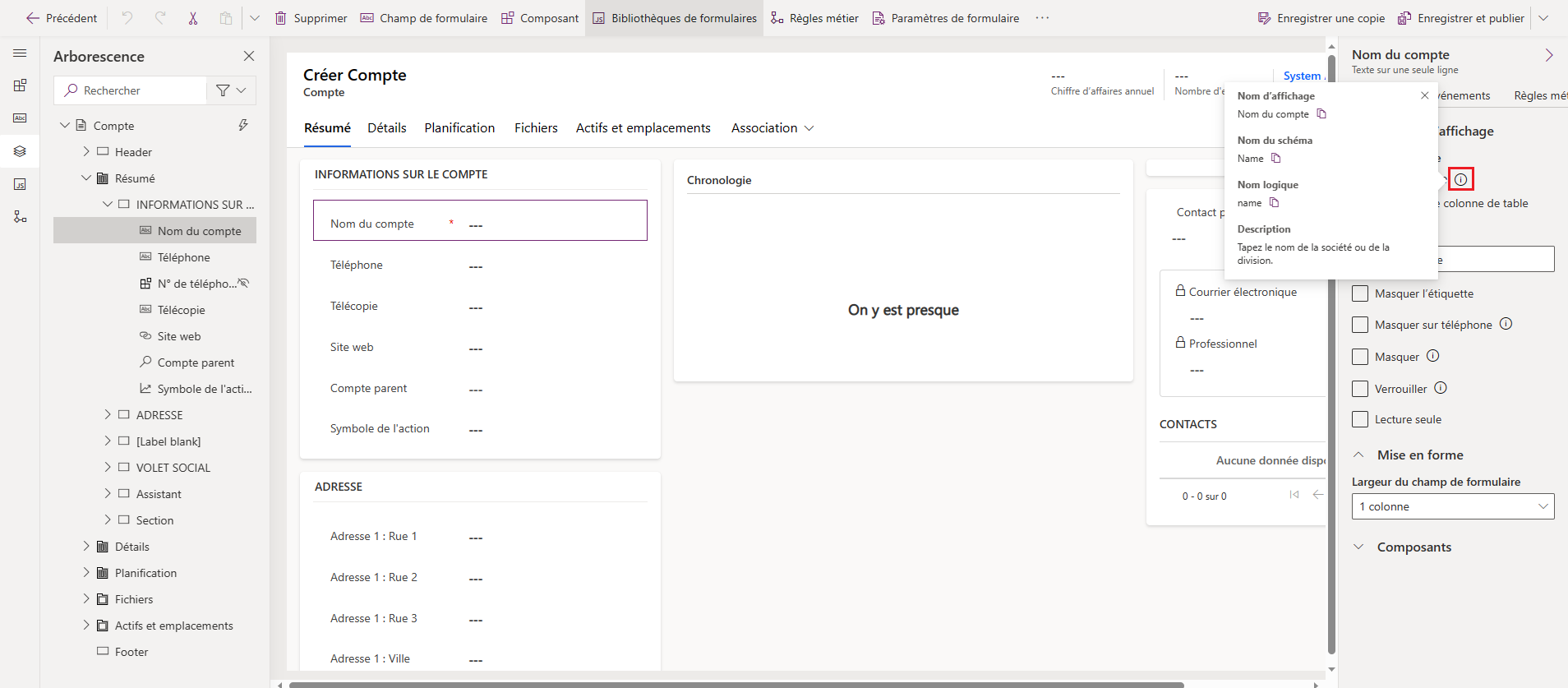Image resolution: width=1568 pixels, height=688 pixels.
Task: Copy the schema name Name
Action: [x=1276, y=158]
